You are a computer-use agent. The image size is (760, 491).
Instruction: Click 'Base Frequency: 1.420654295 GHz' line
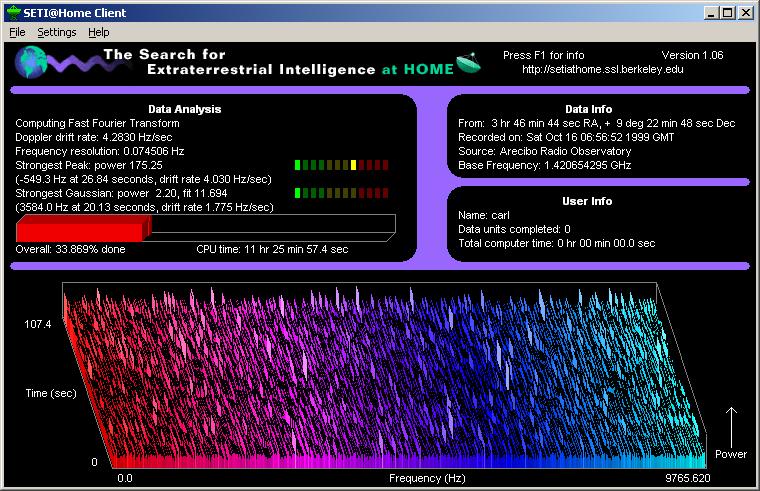tap(545, 165)
